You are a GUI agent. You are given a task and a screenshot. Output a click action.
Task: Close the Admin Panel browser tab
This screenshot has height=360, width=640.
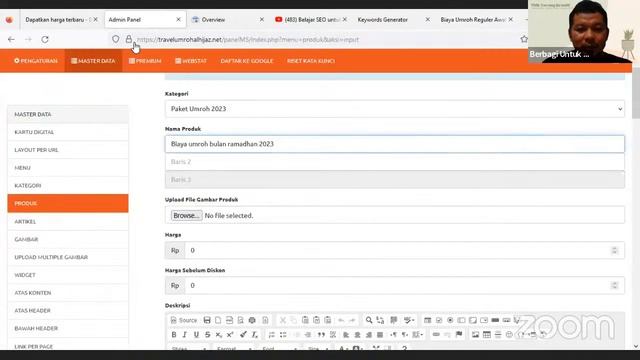(178, 20)
